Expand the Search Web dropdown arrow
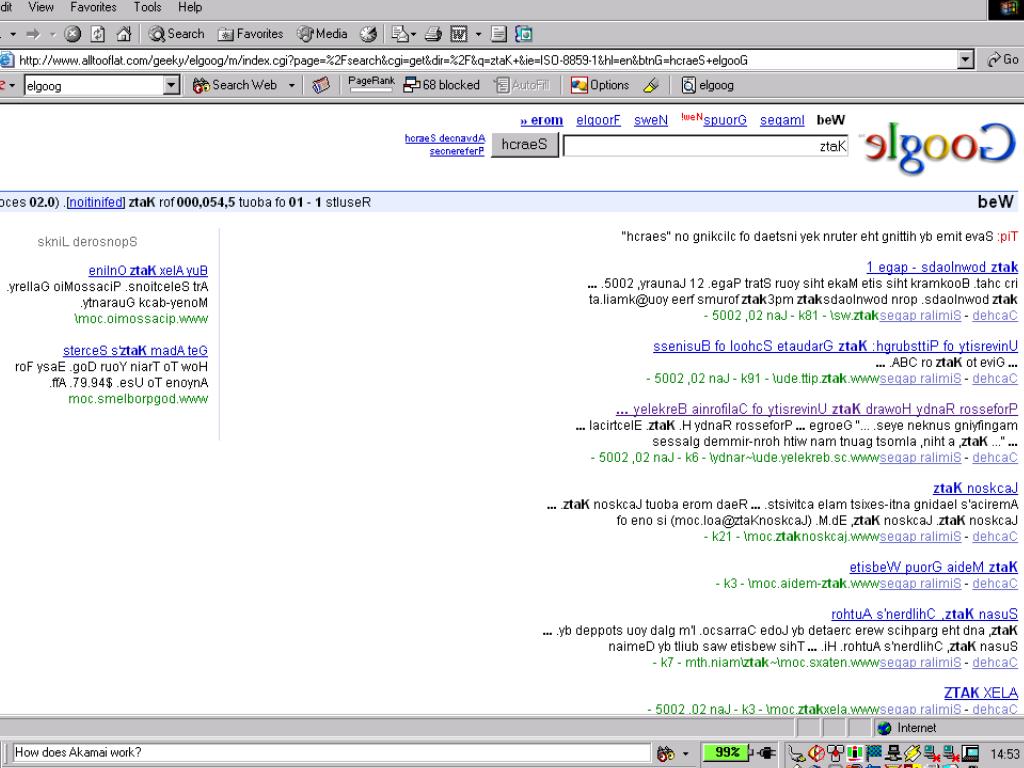The height and width of the screenshot is (768, 1024). coord(292,86)
